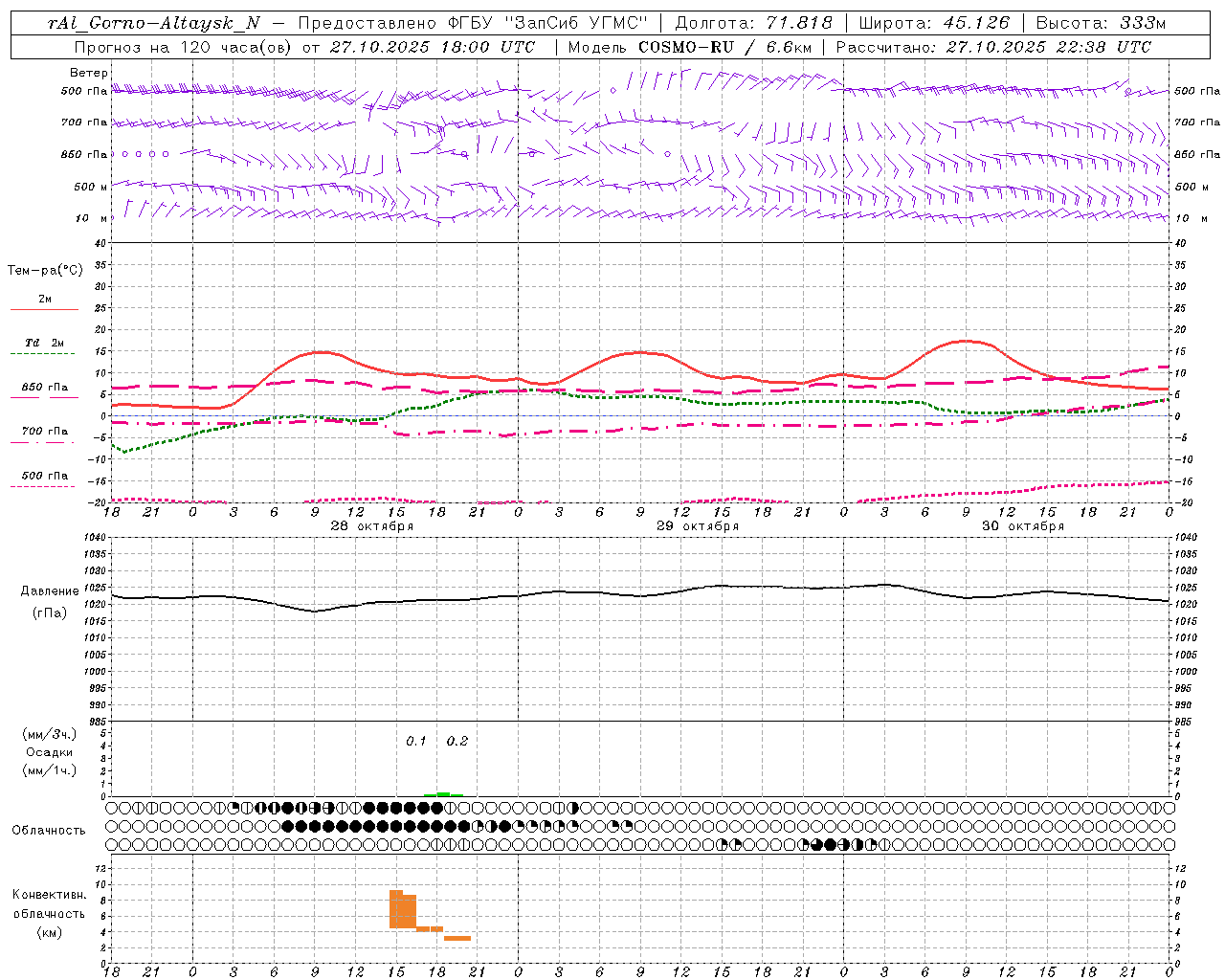Click the Высота: 333м field
This screenshot has width=1225, height=980.
pos(1102,23)
